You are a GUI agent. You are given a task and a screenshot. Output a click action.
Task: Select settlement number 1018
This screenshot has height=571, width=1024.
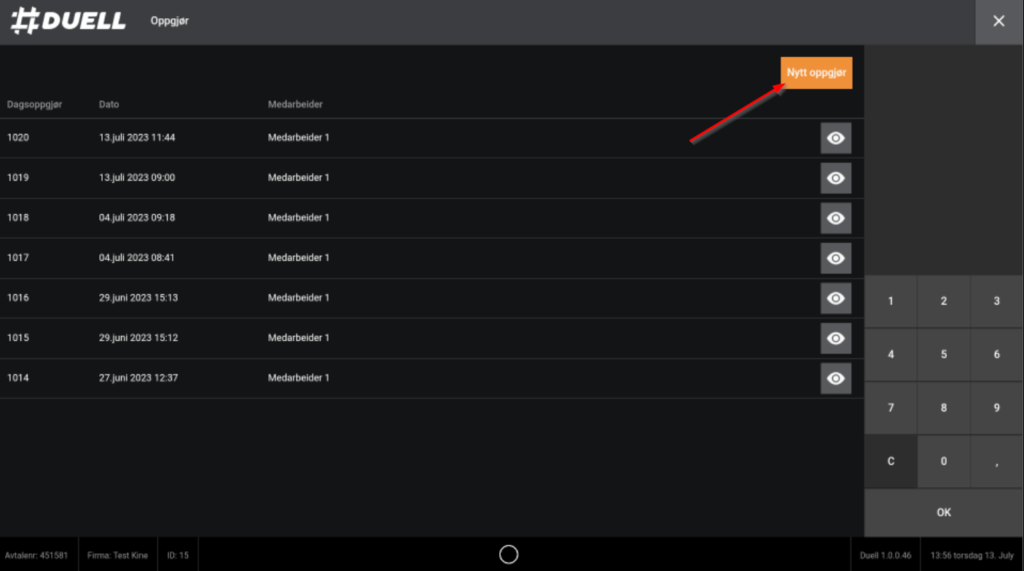pos(18,218)
